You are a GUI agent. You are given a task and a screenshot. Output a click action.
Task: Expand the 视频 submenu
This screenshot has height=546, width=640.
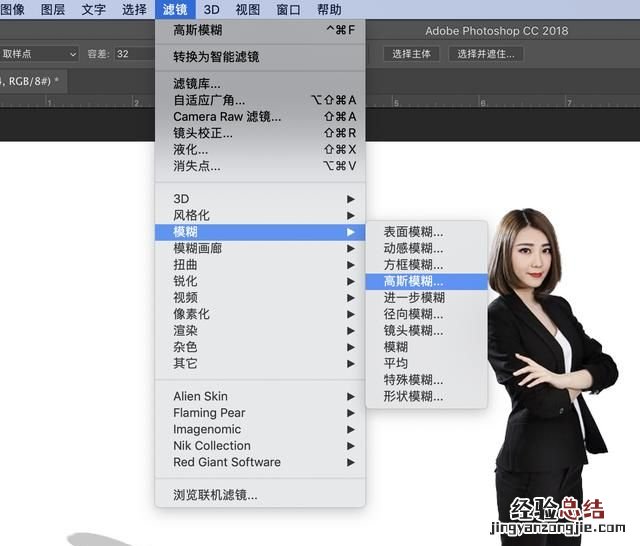tap(260, 297)
